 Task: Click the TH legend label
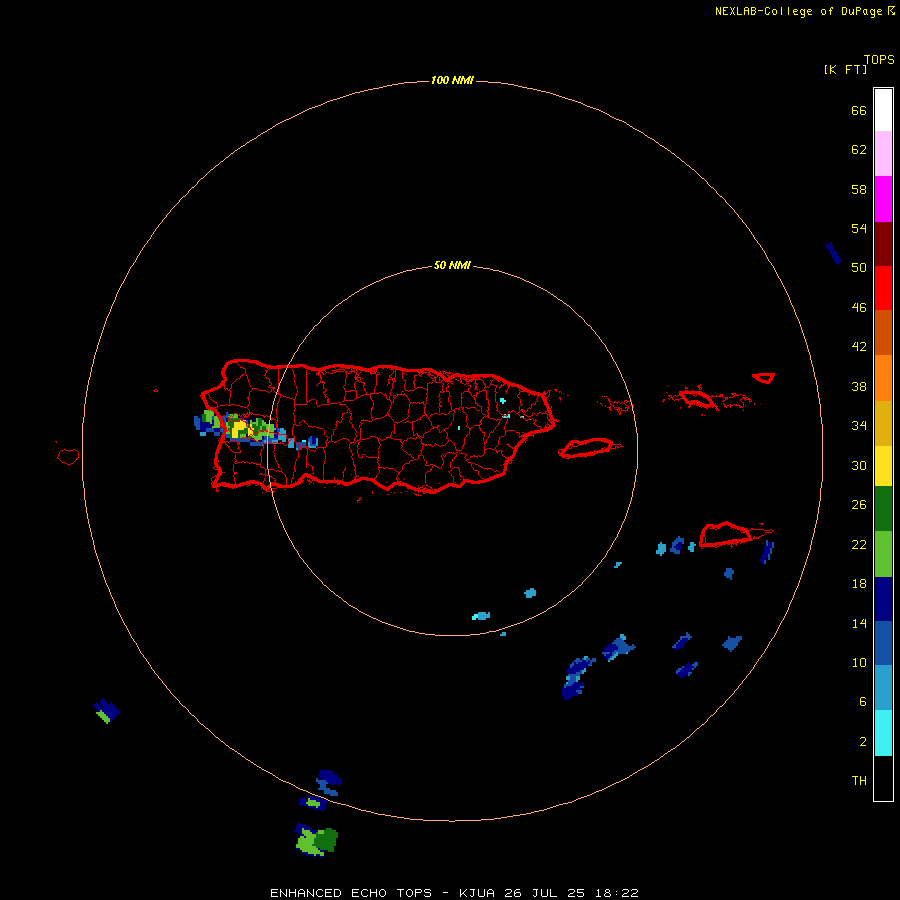coord(859,781)
